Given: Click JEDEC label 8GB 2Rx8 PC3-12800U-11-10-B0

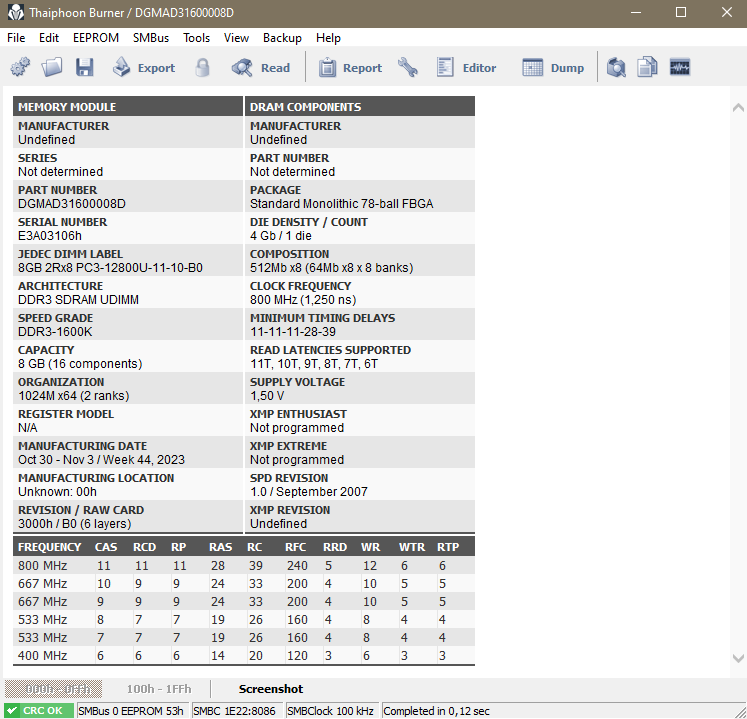Looking at the screenshot, I should [x=111, y=268].
